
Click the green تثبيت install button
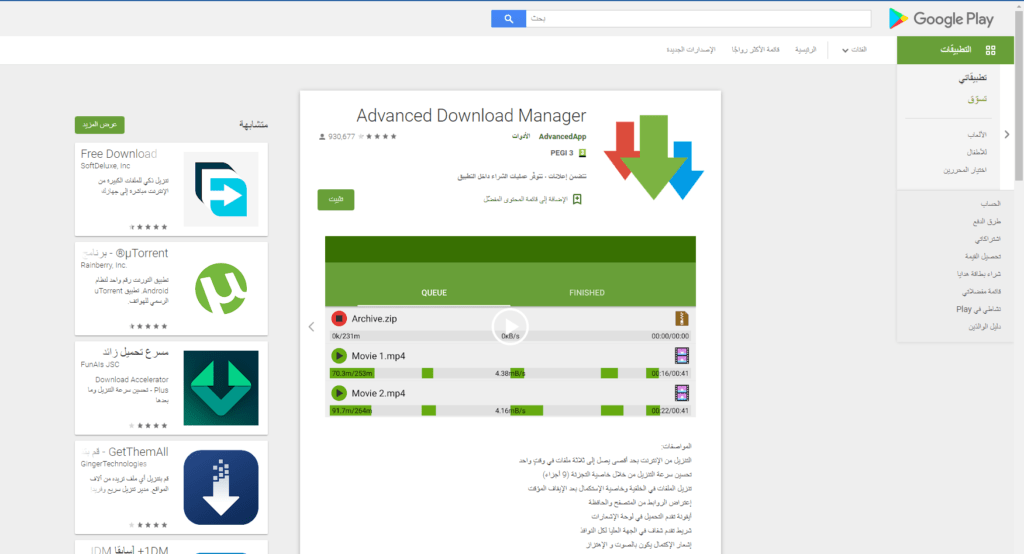[x=336, y=199]
